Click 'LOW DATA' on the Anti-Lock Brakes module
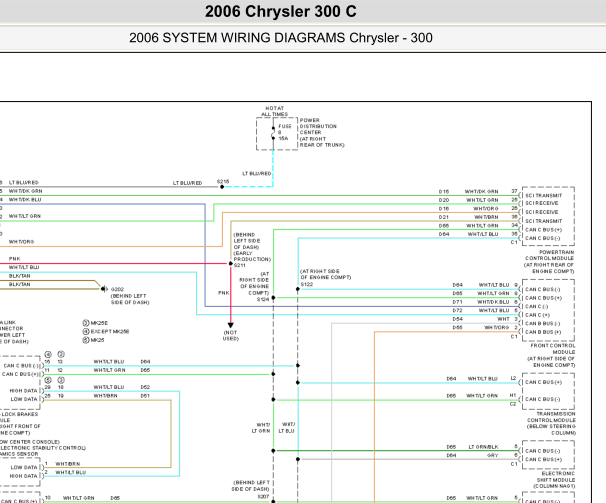 pyautogui.click(x=24, y=399)
